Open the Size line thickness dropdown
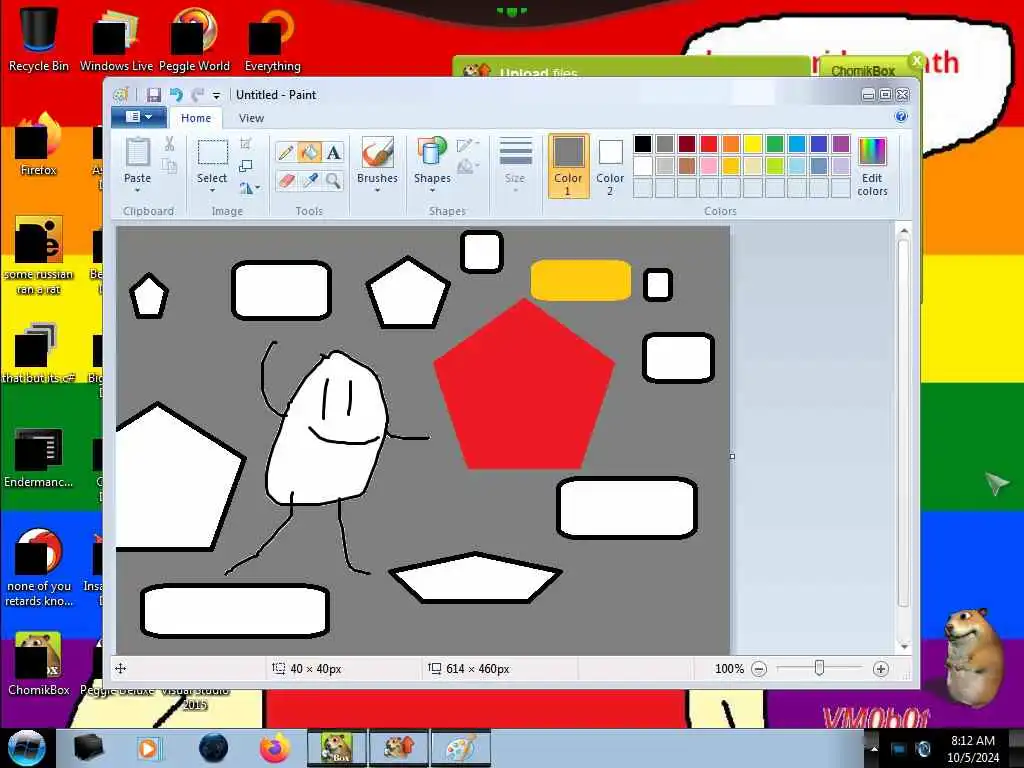This screenshot has width=1024, height=768. (515, 165)
